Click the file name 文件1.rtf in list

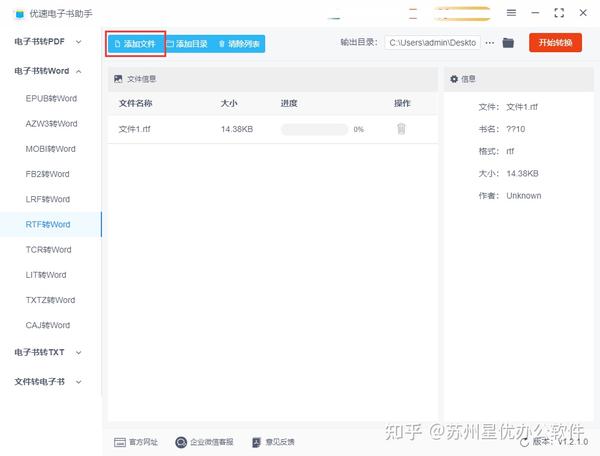tap(134, 129)
